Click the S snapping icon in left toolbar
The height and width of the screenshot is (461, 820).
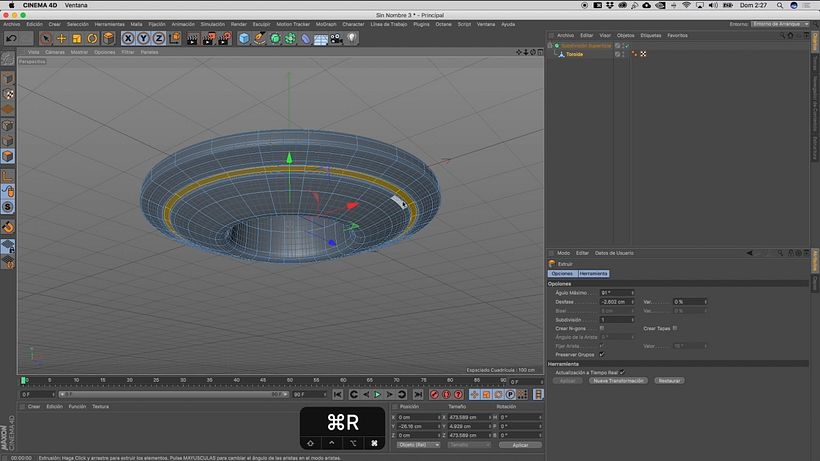coord(8,207)
